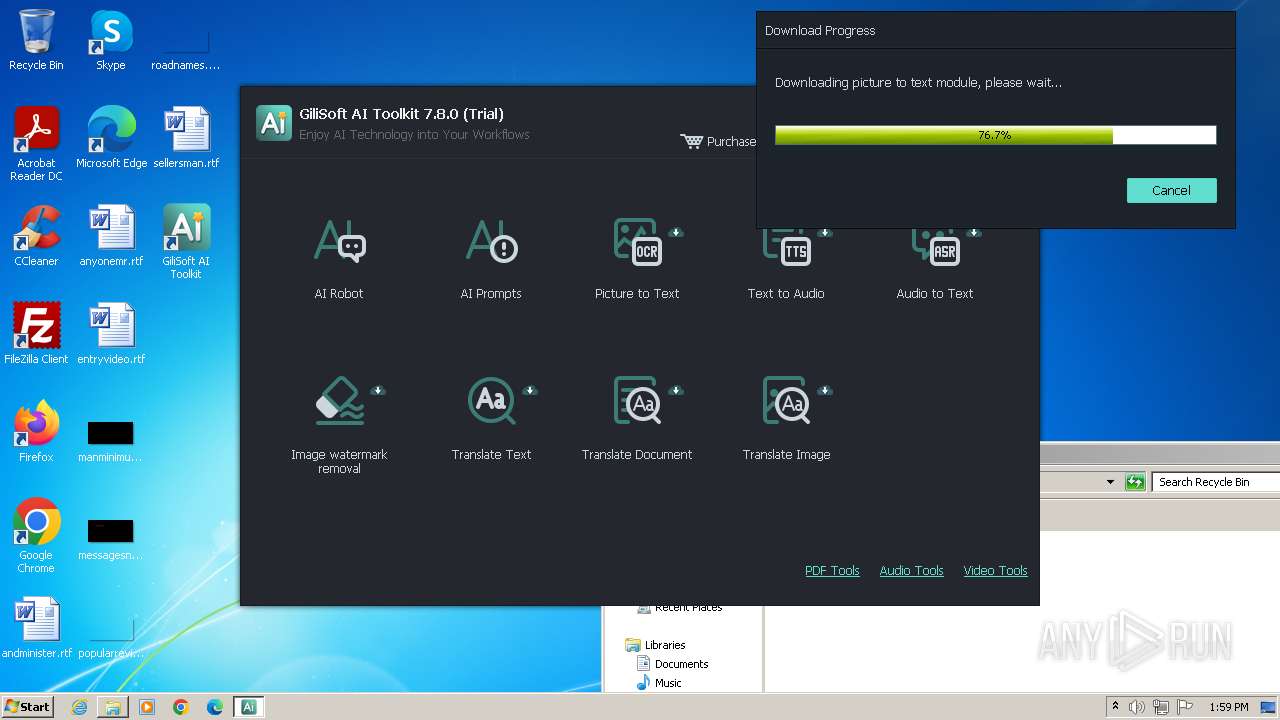Screen dimensions: 1280x720
Task: Launch Picture to Text OCR tool
Action: click(x=637, y=259)
